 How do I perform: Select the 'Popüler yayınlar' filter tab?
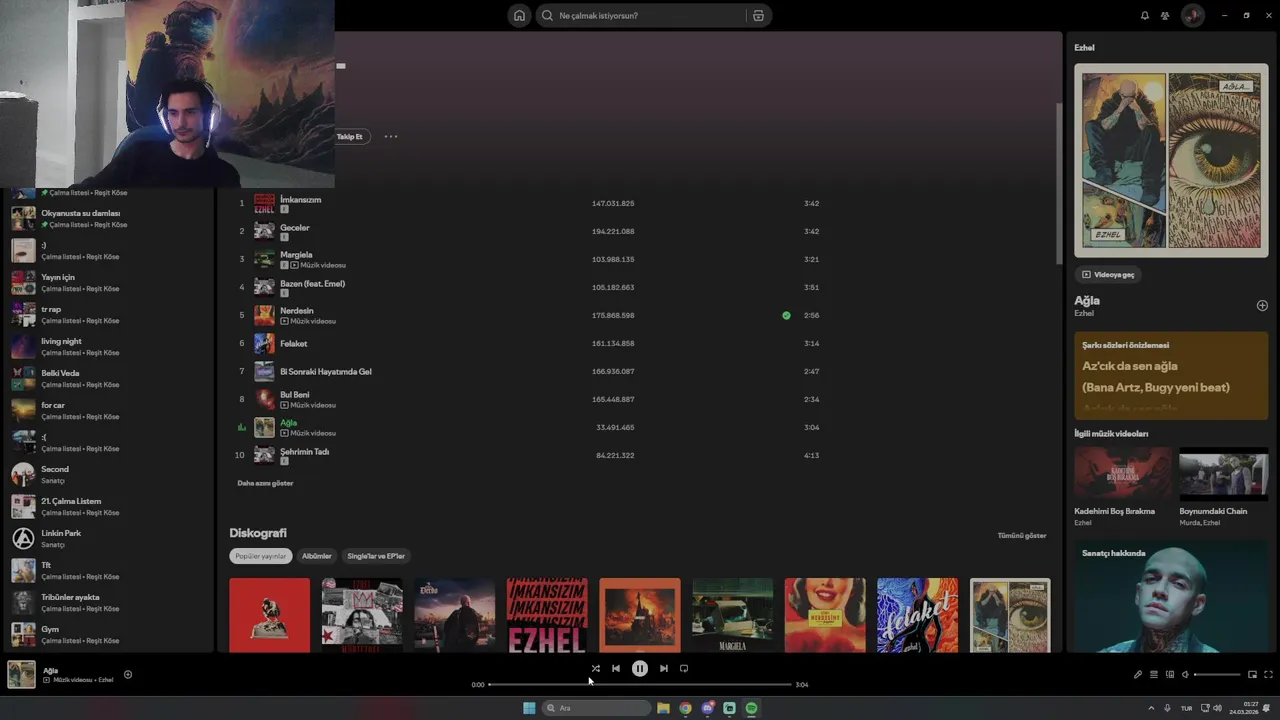click(x=261, y=556)
